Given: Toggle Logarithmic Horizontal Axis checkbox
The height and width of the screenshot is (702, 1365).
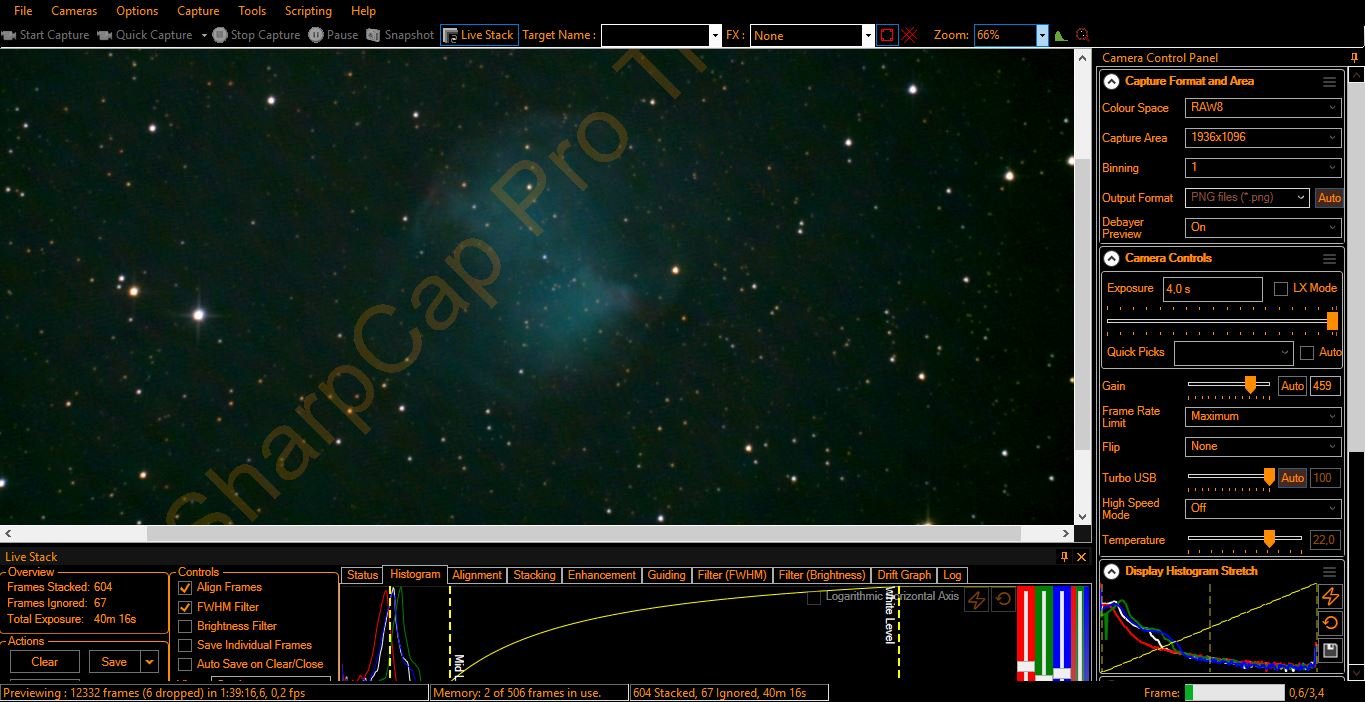Looking at the screenshot, I should pos(814,597).
